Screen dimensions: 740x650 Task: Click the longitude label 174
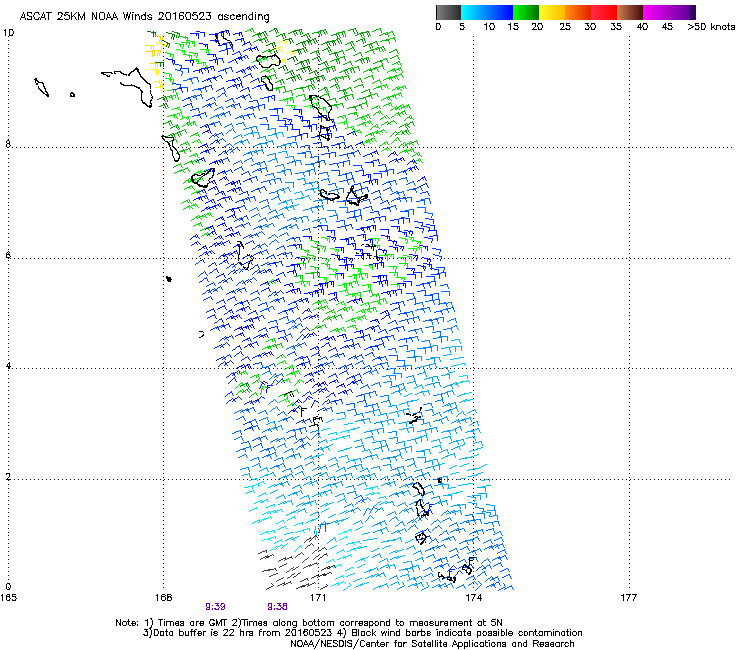point(473,598)
